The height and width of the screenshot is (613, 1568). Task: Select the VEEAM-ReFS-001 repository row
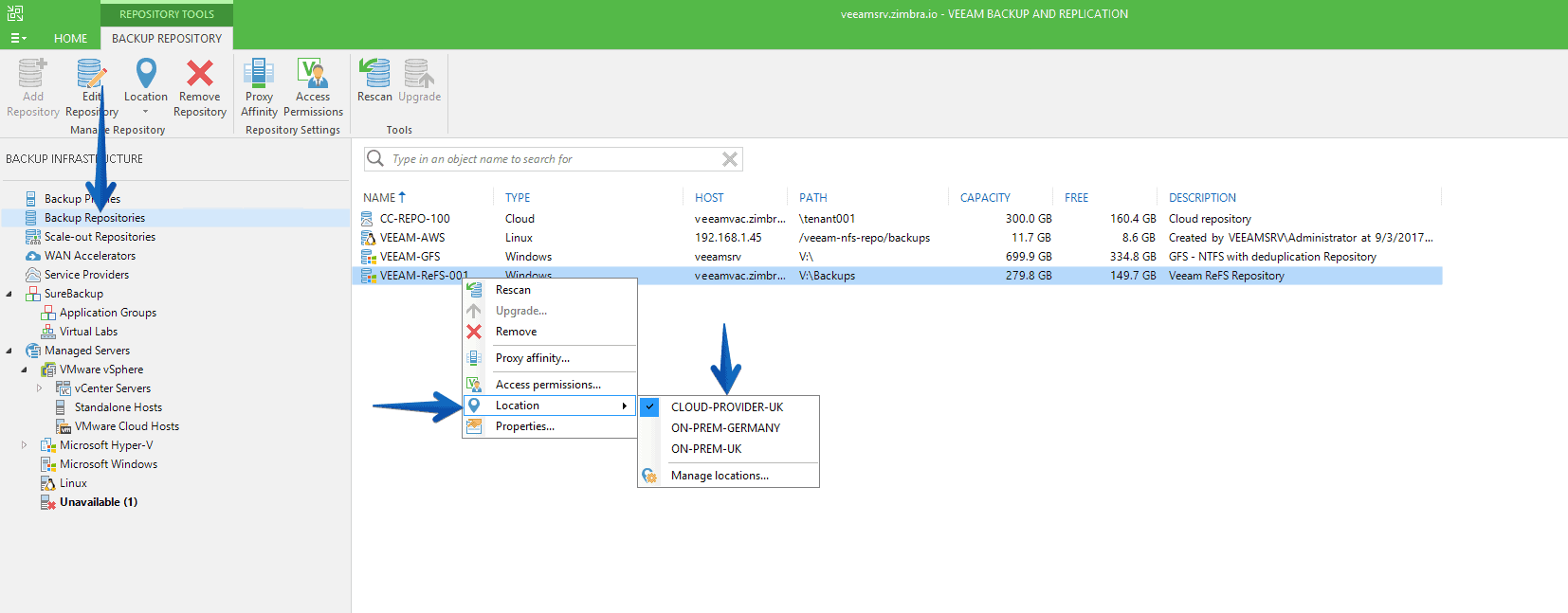point(897,276)
